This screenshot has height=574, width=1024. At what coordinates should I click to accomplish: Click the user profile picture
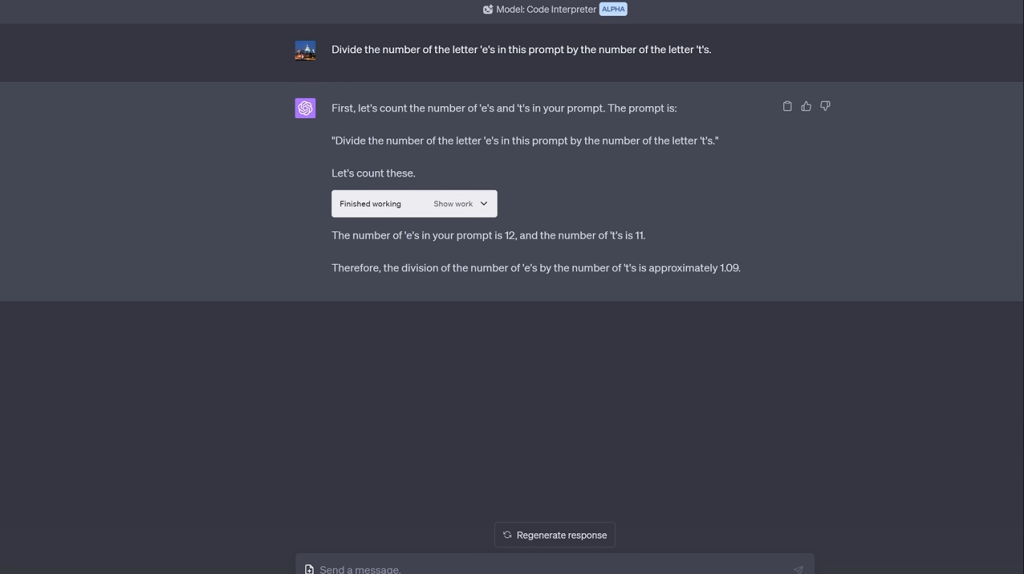click(305, 50)
